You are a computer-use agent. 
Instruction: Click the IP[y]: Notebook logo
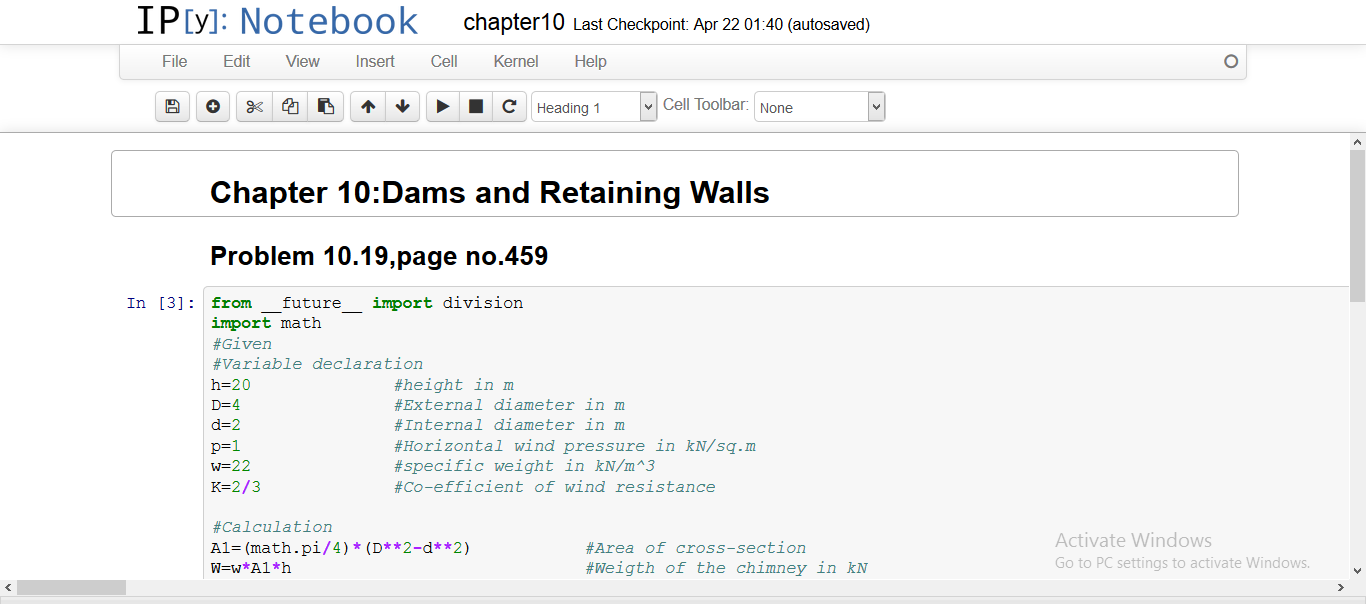click(277, 22)
